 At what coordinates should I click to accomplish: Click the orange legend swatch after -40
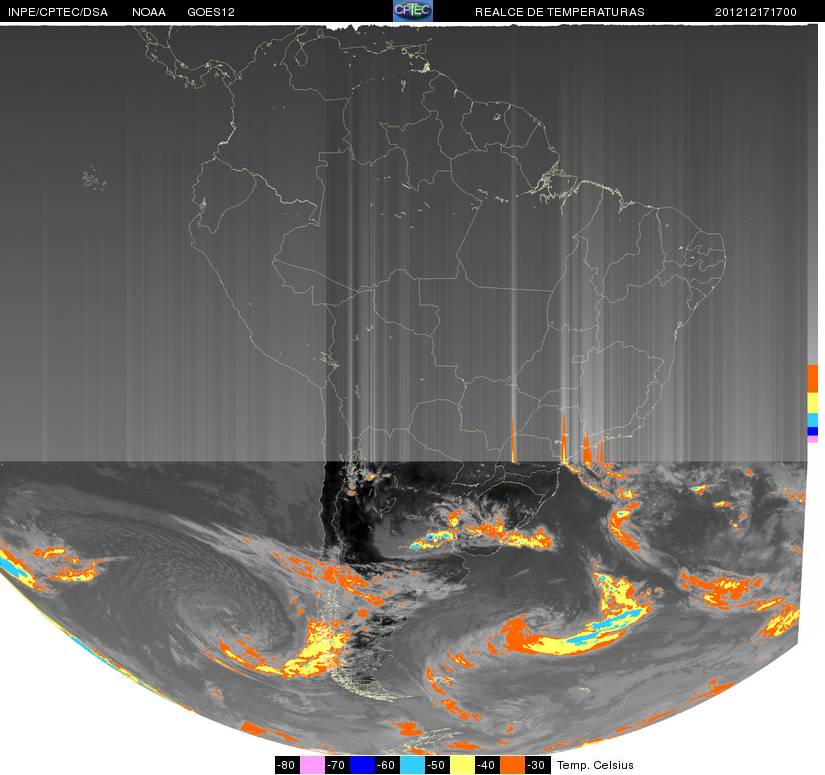click(512, 765)
